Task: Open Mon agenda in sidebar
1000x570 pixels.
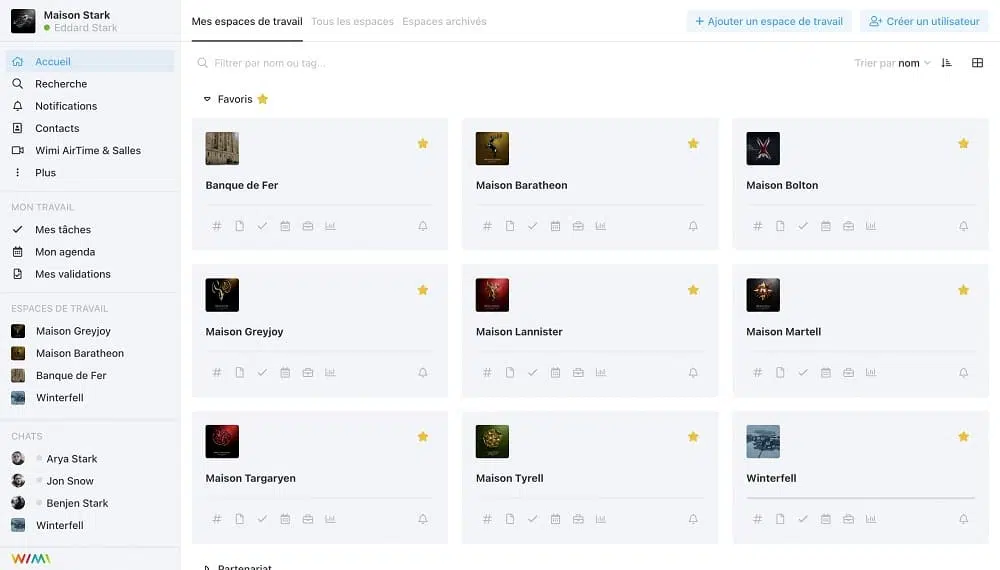Action: [90, 252]
